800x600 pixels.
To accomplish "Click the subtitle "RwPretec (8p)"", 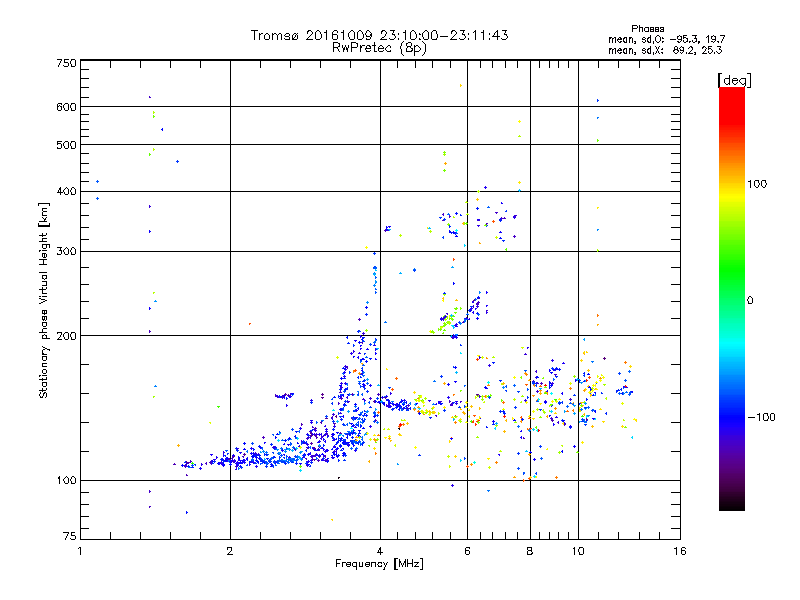I will point(379,48).
